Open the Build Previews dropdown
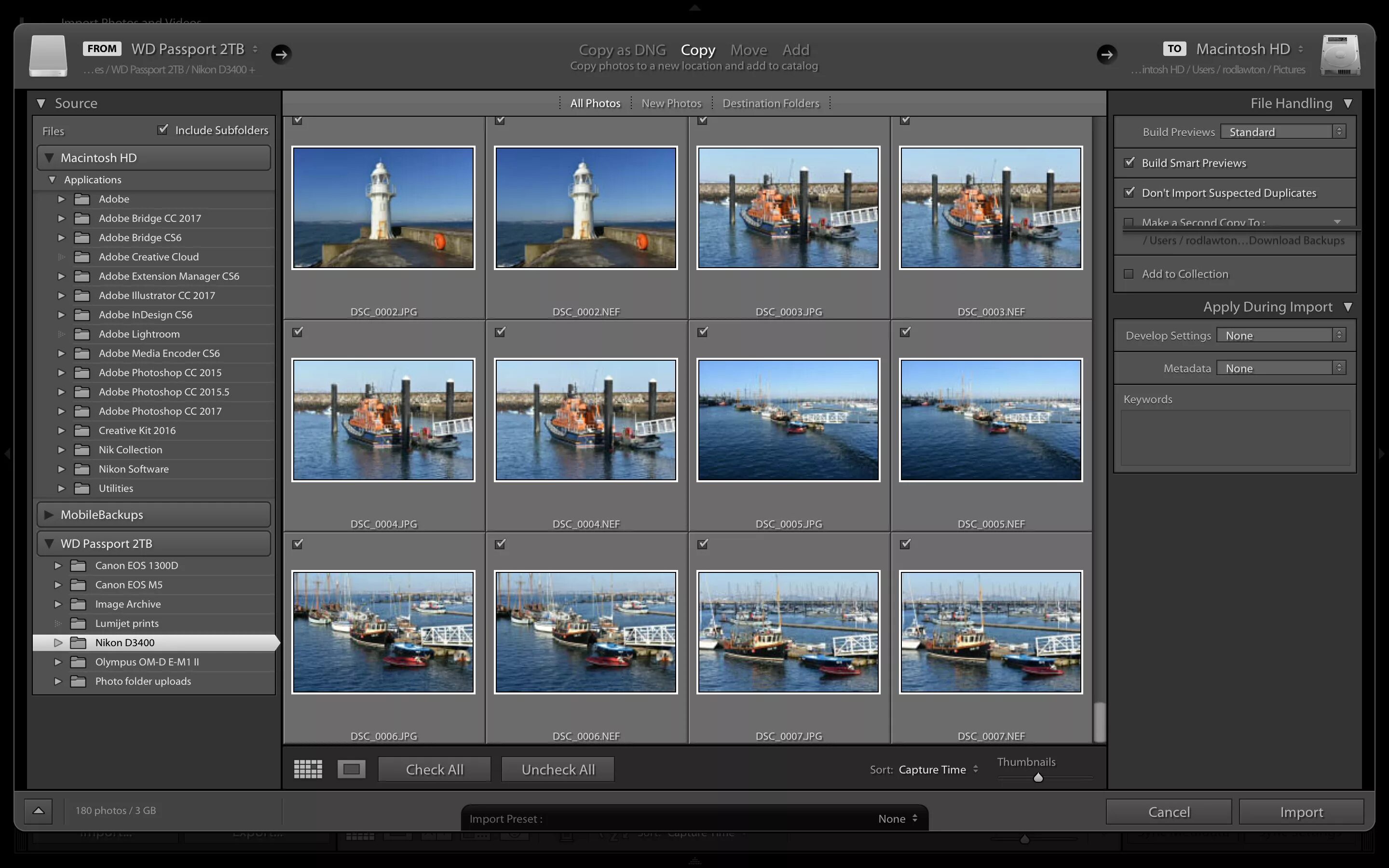Viewport: 1389px width, 868px height. 1281,132
